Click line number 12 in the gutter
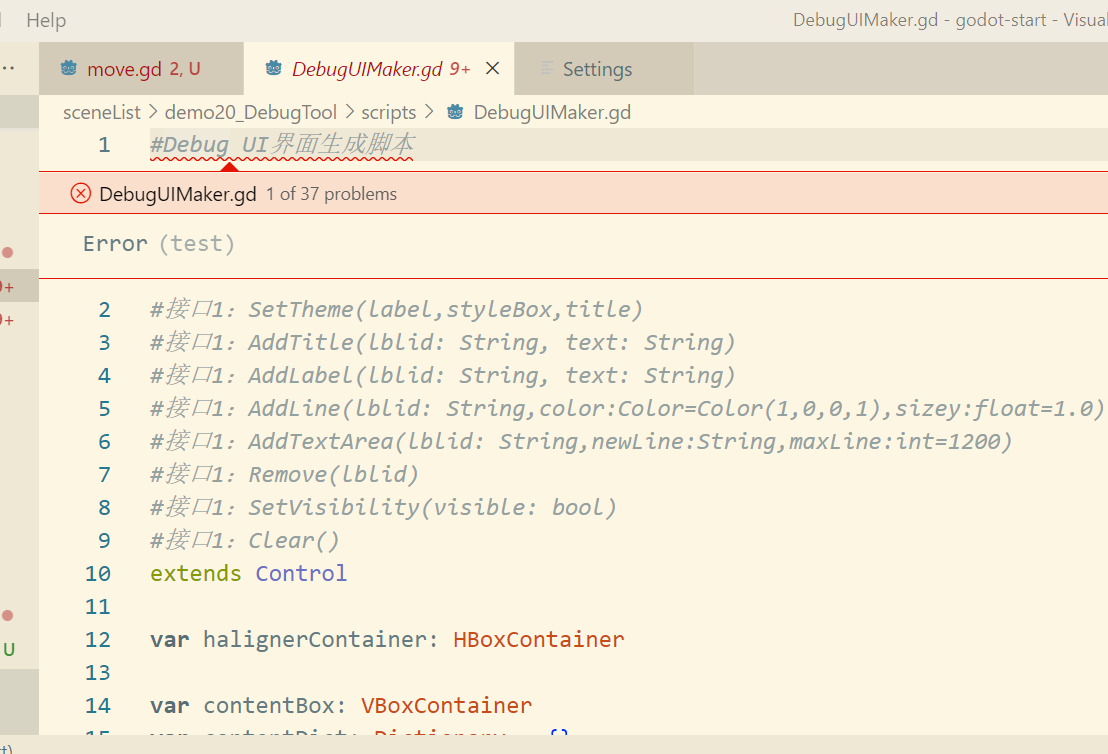Image resolution: width=1108 pixels, height=754 pixels. pos(98,640)
